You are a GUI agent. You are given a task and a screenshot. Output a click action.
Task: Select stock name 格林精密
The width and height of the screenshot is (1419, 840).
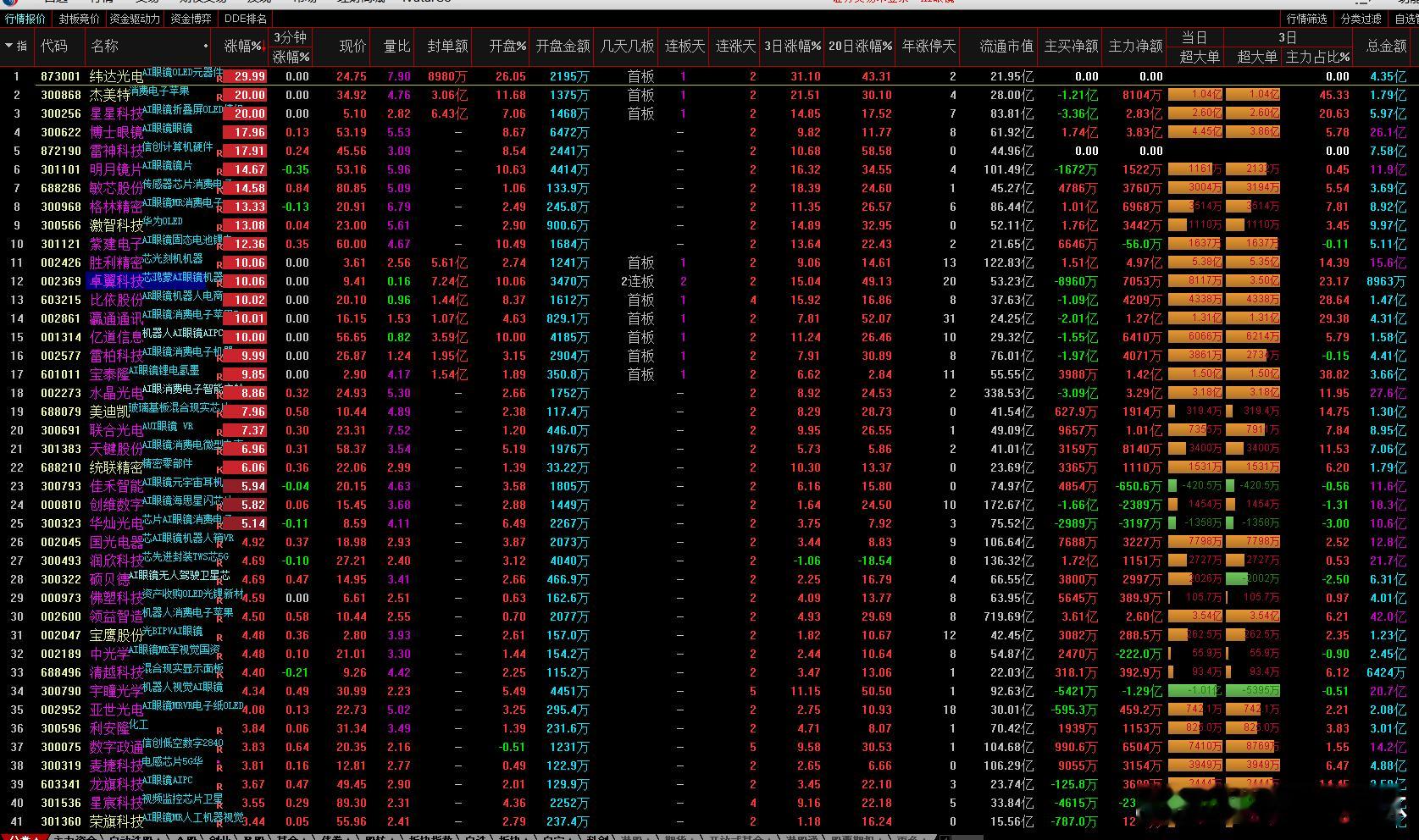[x=117, y=207]
